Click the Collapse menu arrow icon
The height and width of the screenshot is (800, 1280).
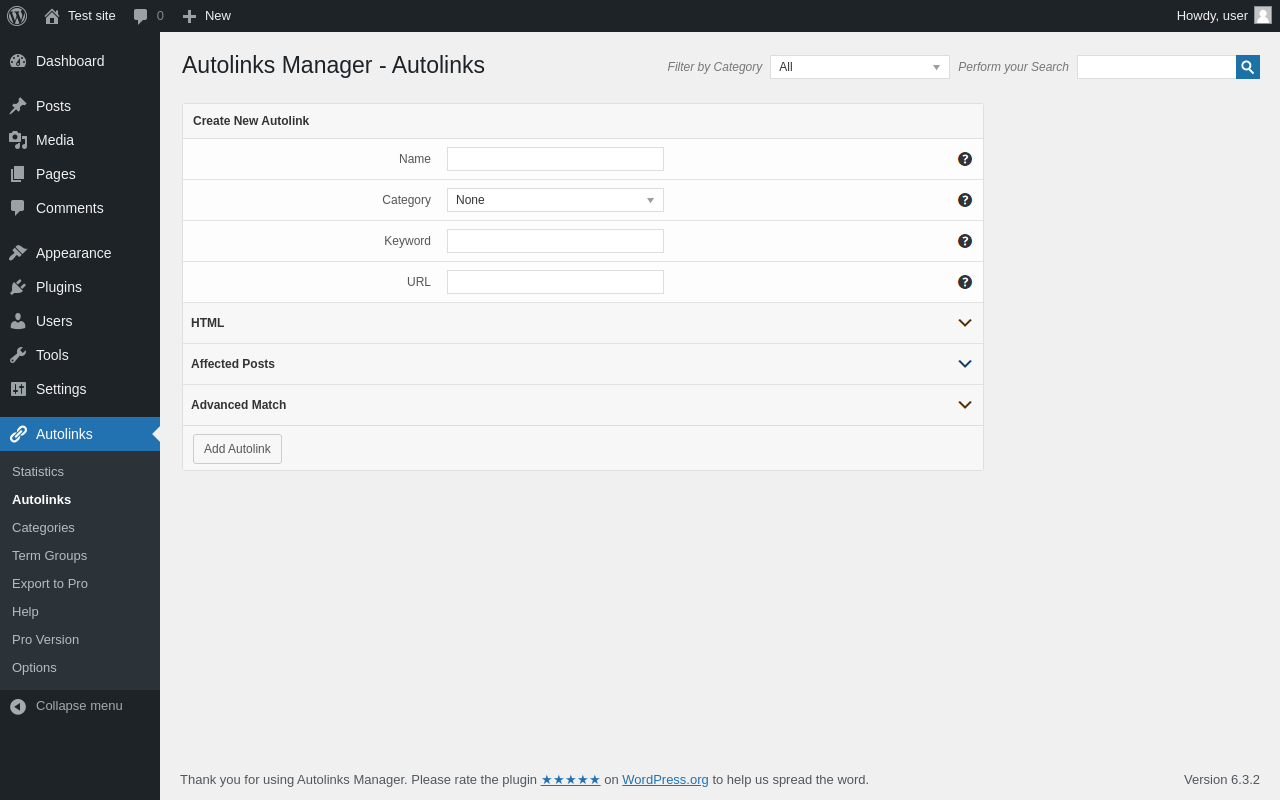(18, 706)
